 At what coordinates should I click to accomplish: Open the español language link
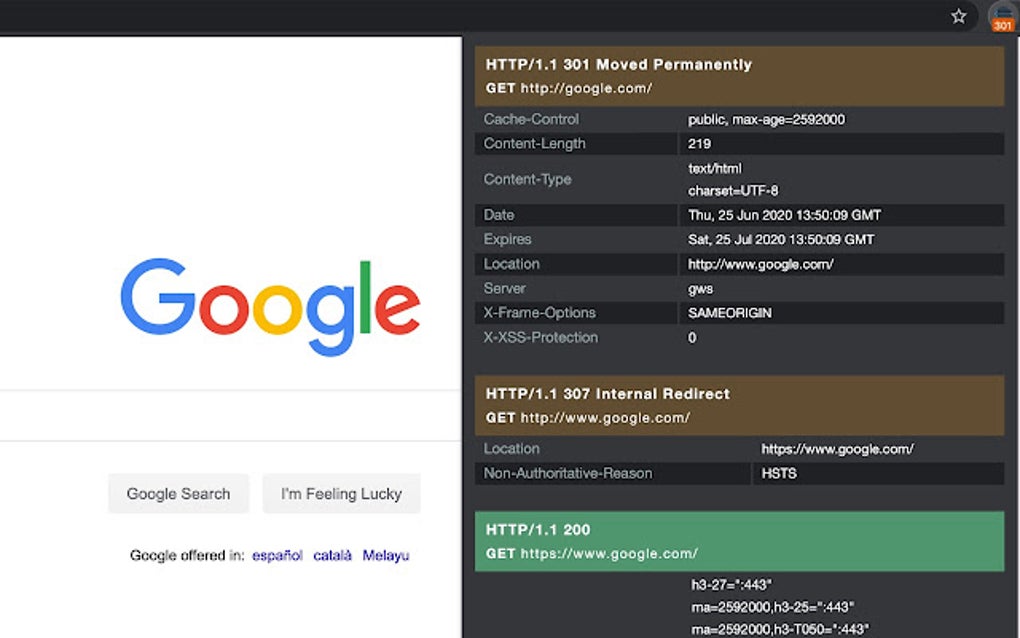[277, 555]
